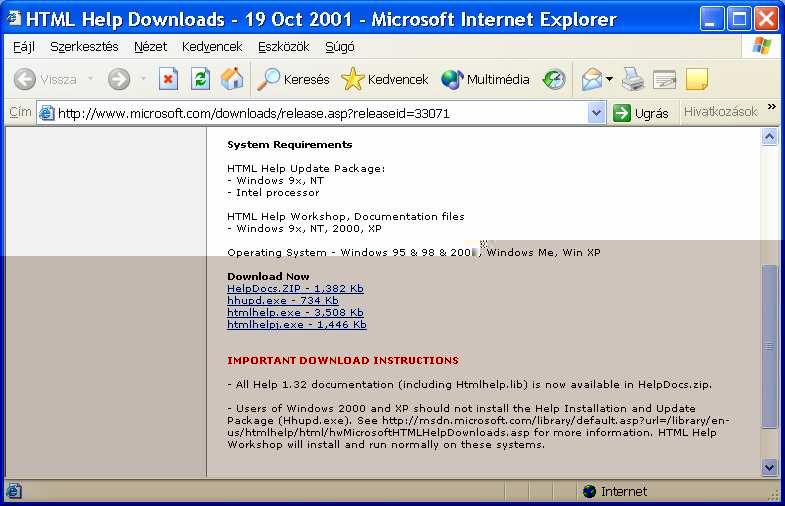This screenshot has height=506, width=785.
Task: Maximize the Internet Explorer window
Action: 739,19
